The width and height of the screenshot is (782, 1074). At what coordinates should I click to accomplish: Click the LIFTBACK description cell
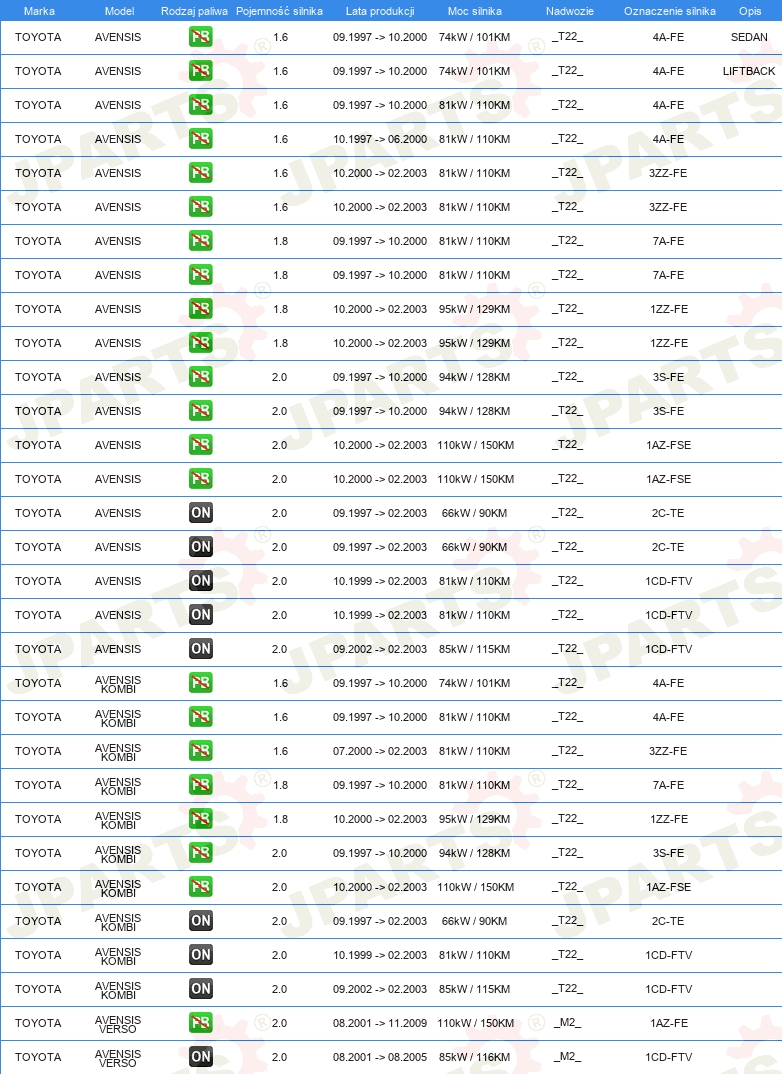point(749,71)
